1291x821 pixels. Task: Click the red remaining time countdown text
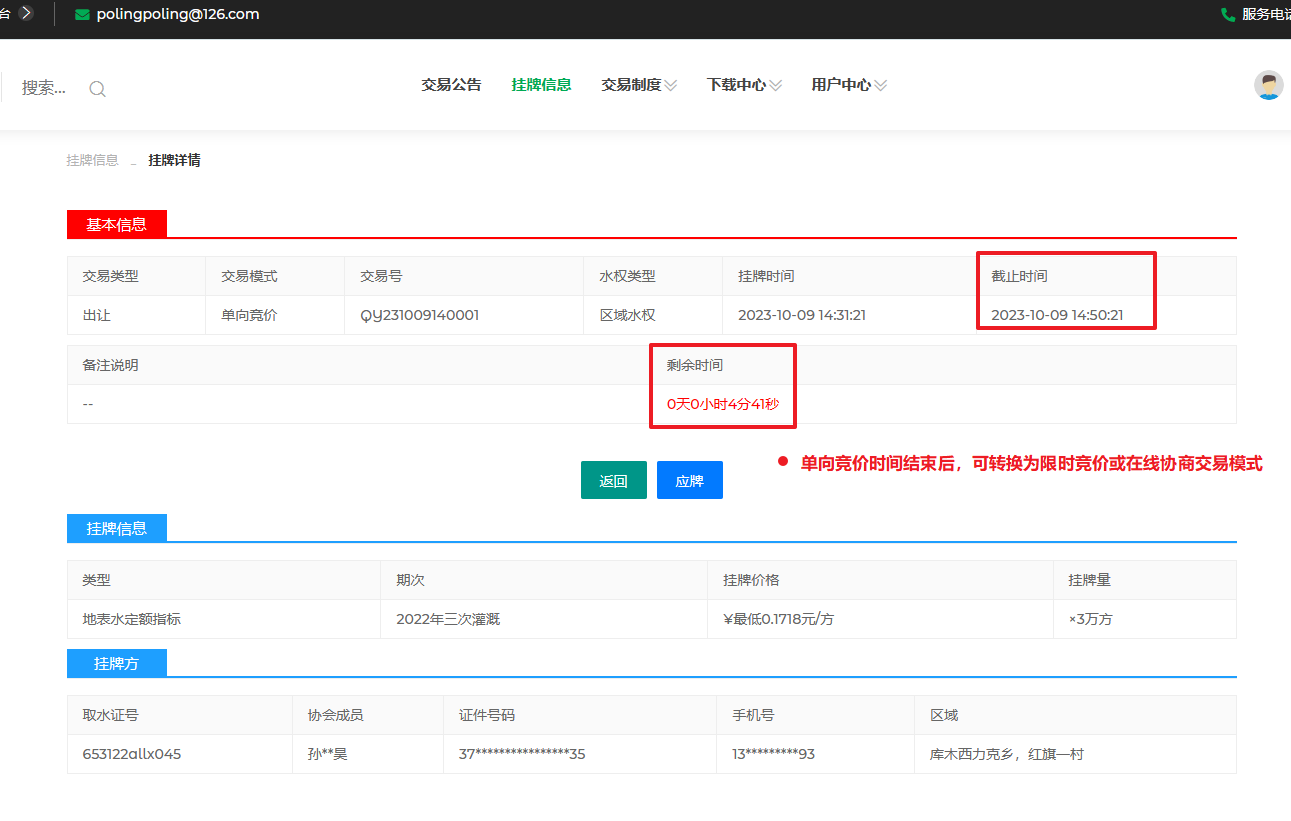(x=722, y=404)
